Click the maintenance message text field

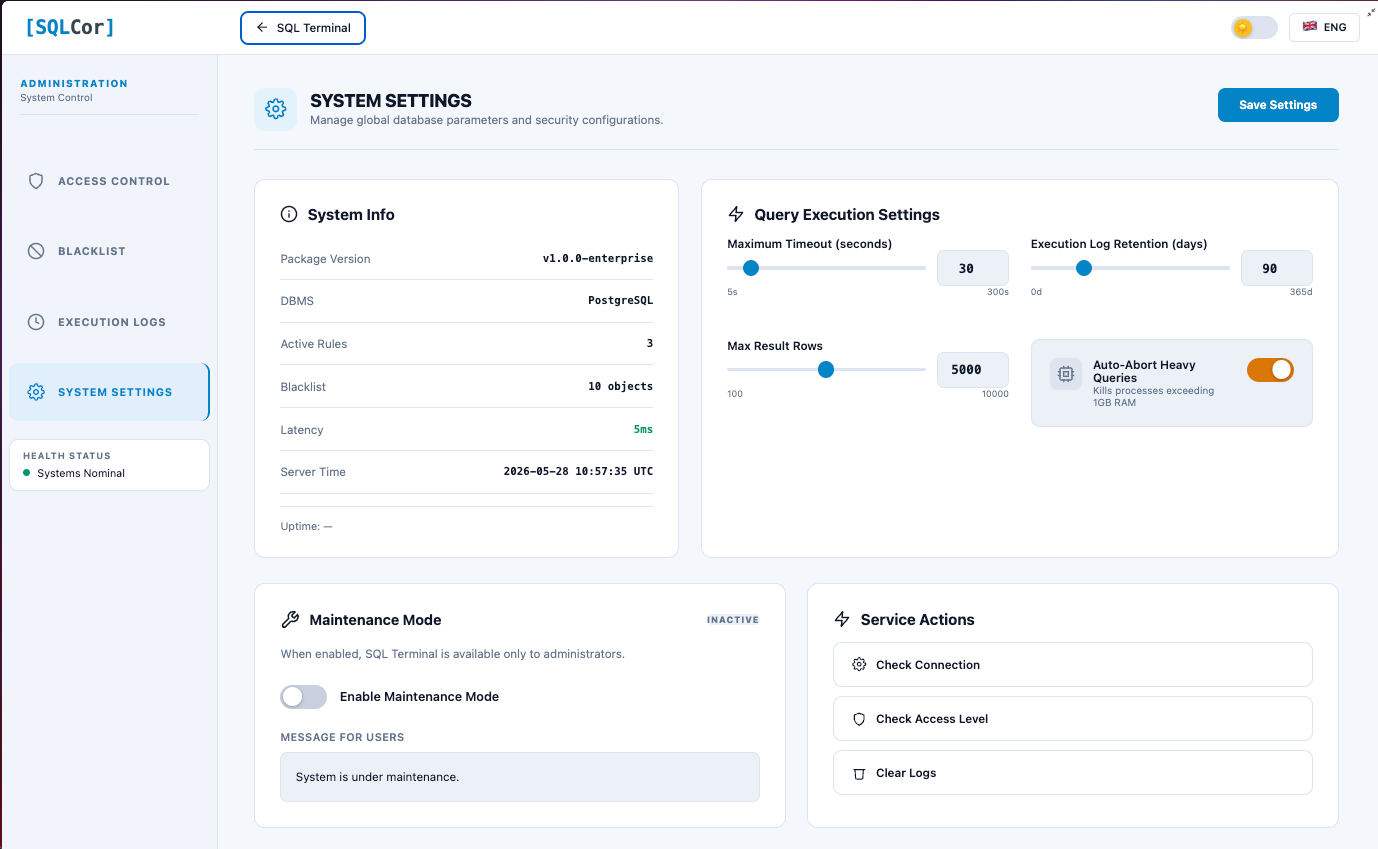point(520,777)
